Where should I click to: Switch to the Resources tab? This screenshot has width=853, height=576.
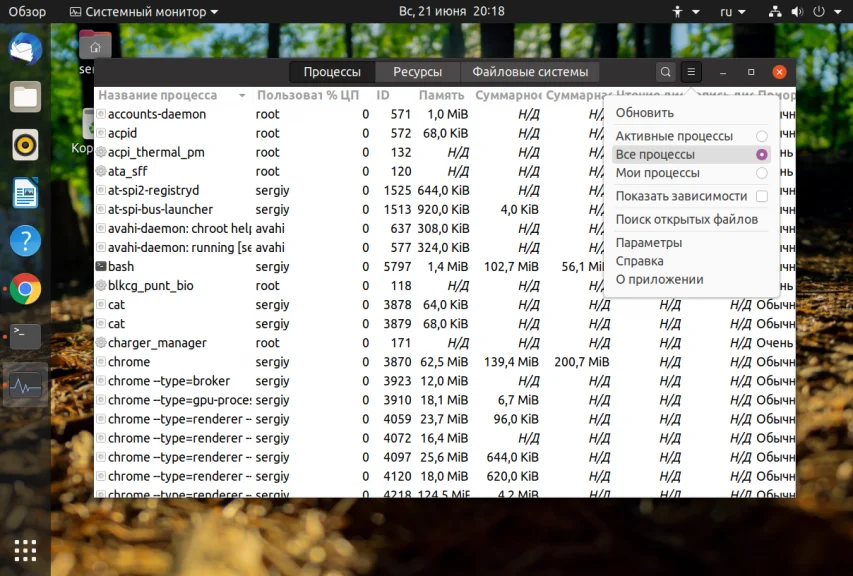pyautogui.click(x=417, y=72)
